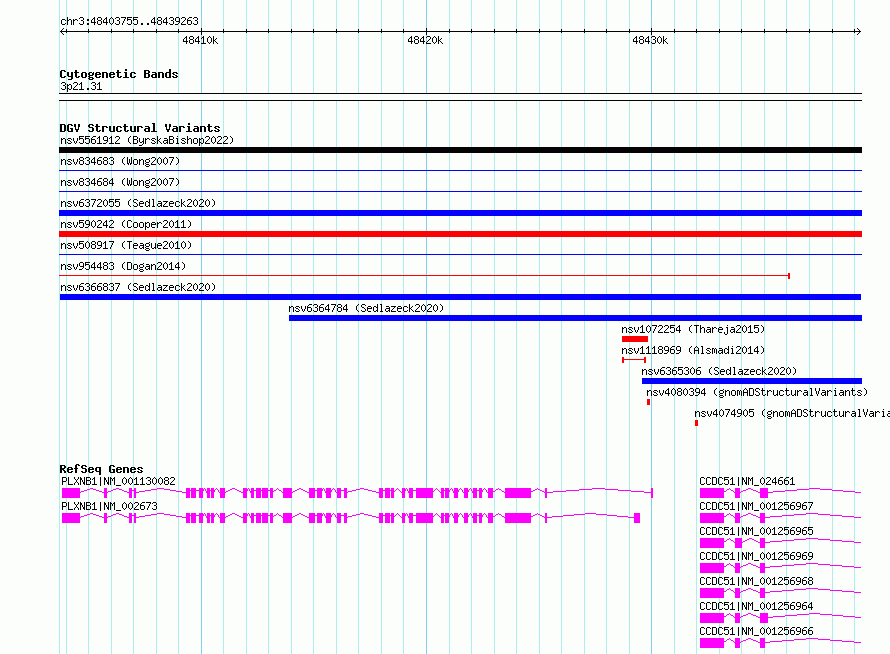
Task: Click the thin red line of nsv954483
Action: tap(425, 276)
